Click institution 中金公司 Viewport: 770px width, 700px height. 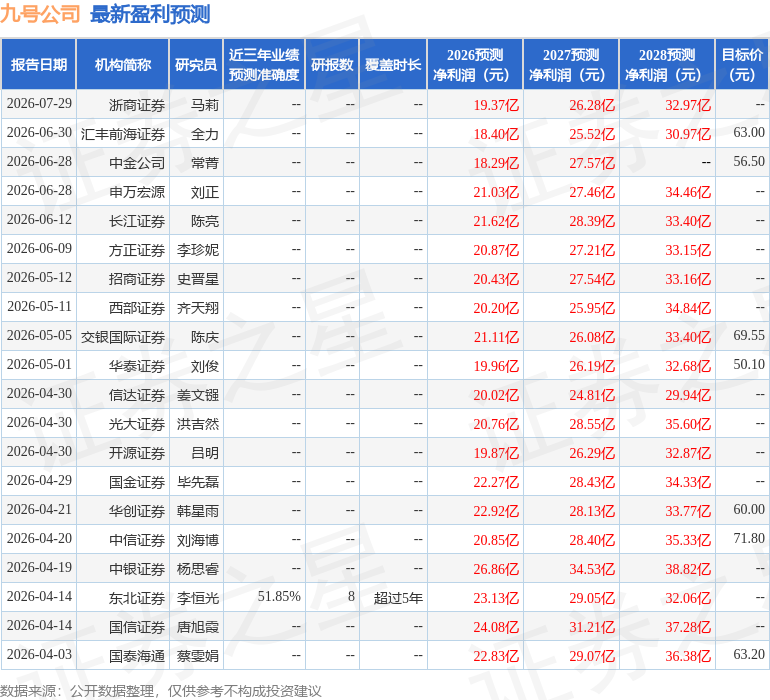(x=137, y=163)
